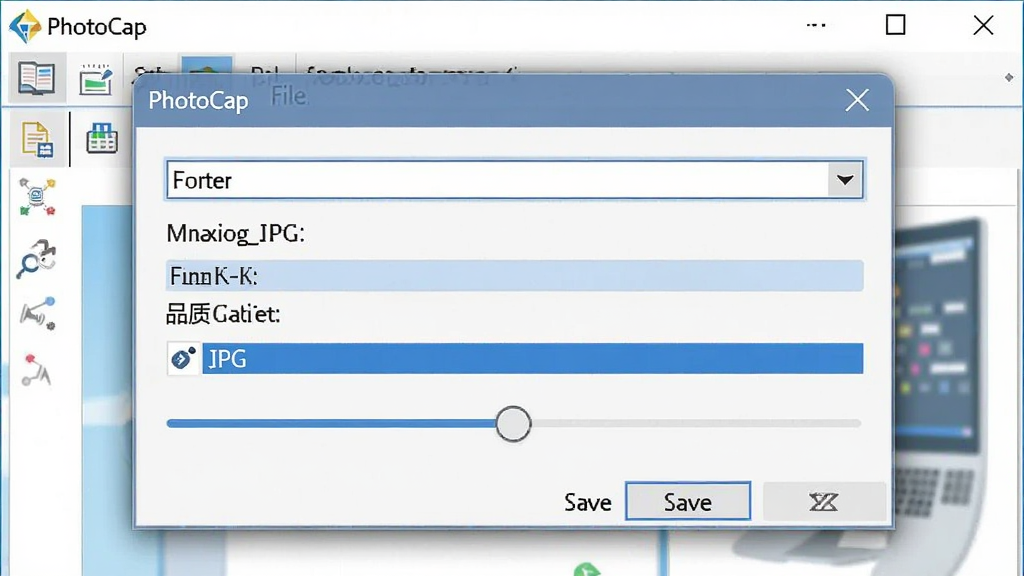This screenshot has width=1024, height=576.
Task: Click the PhotoCap logo in title bar
Action: 25,26
